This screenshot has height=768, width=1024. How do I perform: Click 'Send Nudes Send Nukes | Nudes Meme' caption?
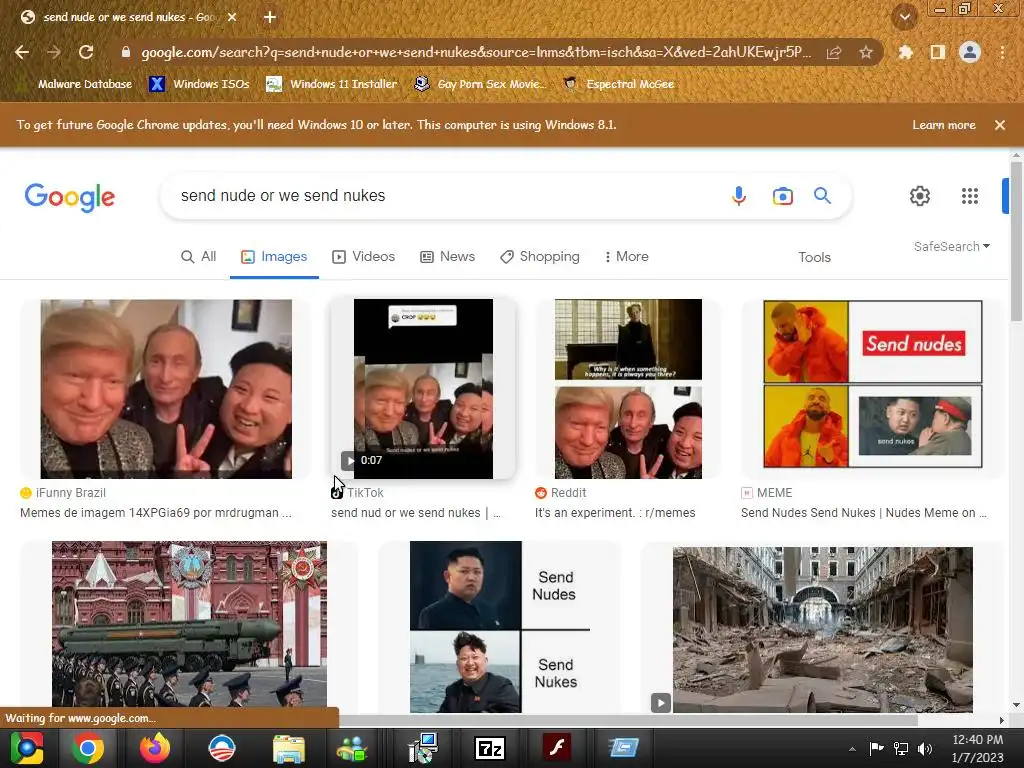[x=864, y=513]
